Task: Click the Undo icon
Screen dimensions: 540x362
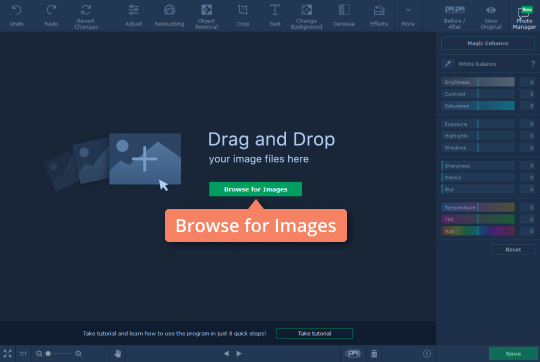Action: point(17,10)
